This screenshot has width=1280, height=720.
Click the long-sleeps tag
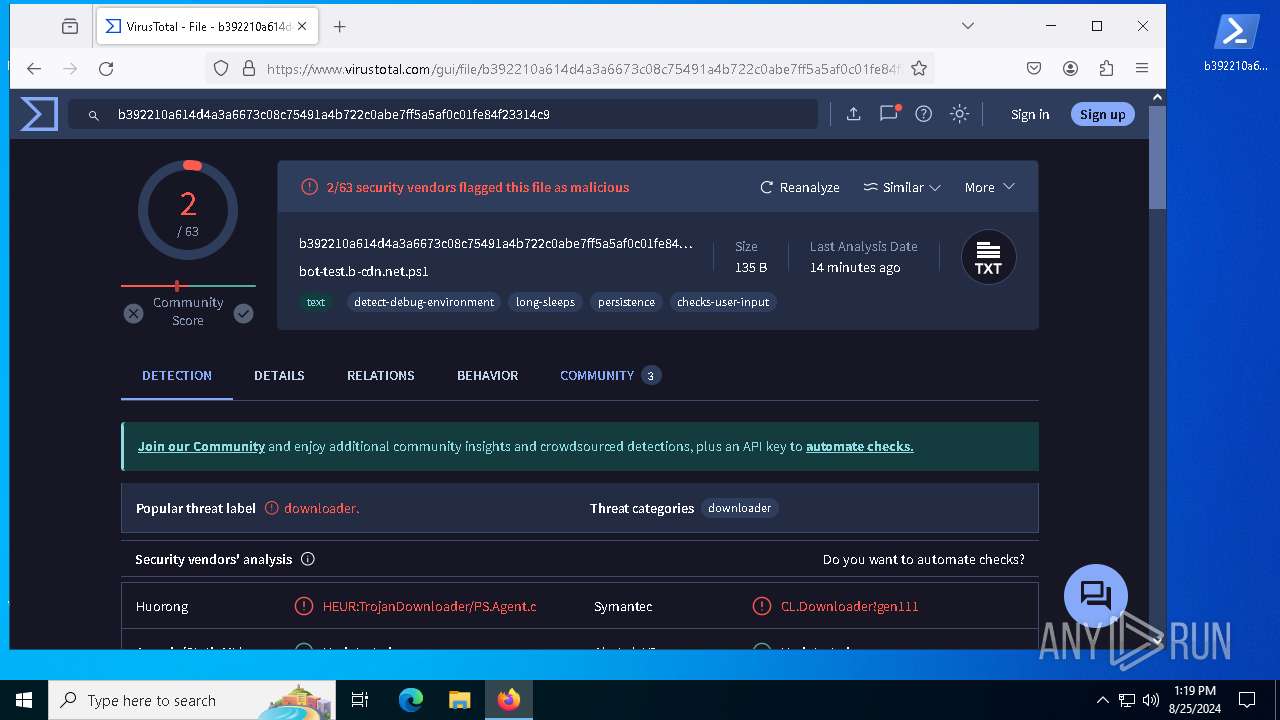point(545,302)
